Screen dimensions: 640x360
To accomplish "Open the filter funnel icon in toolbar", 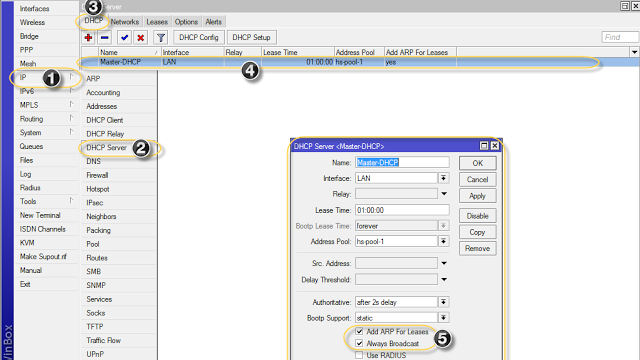I will 161,38.
